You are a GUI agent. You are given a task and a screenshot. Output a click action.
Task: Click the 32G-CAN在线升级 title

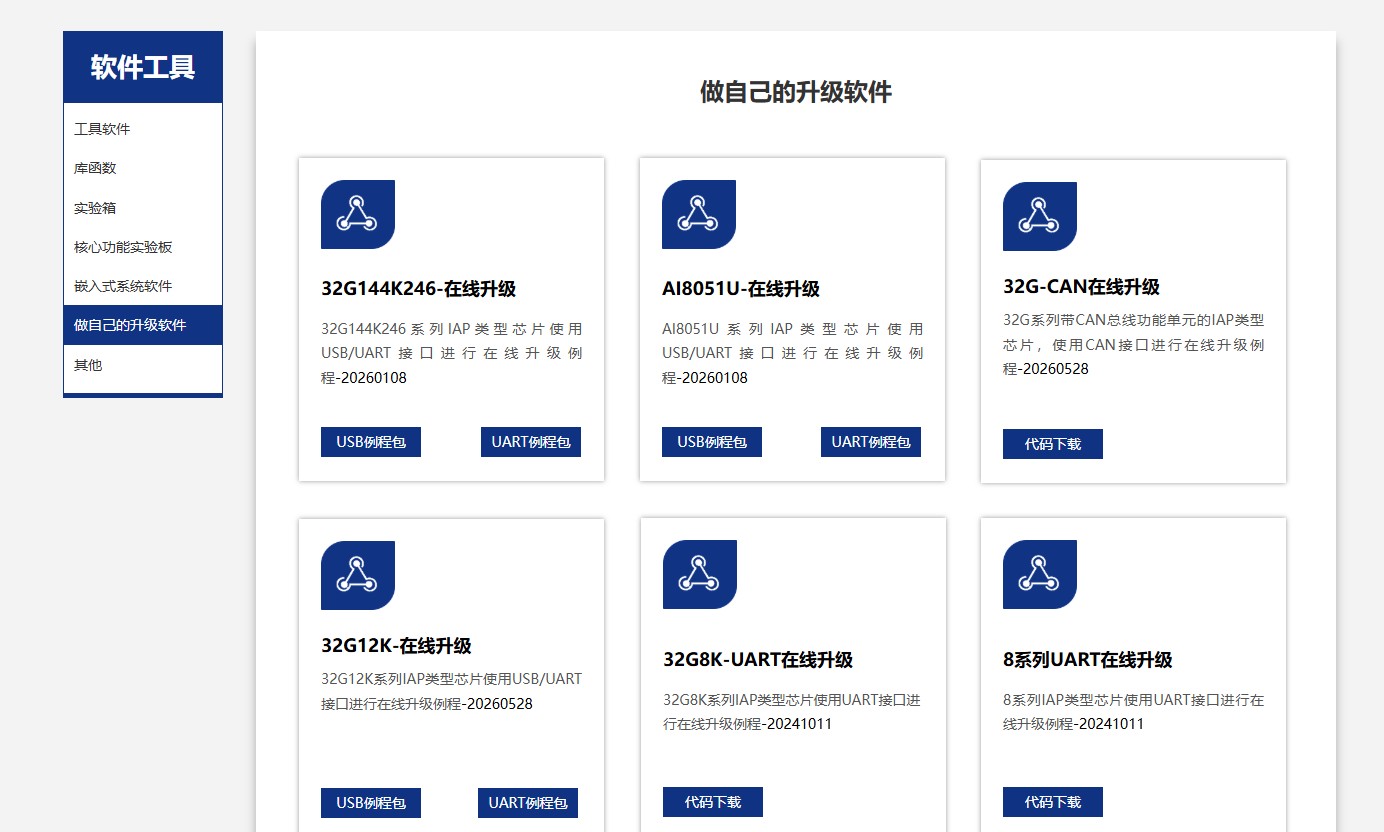coord(1081,287)
